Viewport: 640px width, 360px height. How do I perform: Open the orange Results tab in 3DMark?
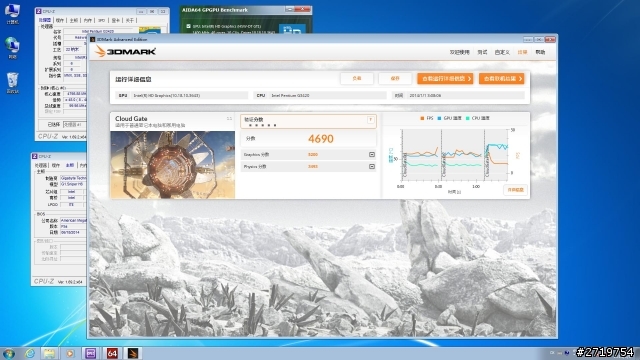[x=522, y=52]
